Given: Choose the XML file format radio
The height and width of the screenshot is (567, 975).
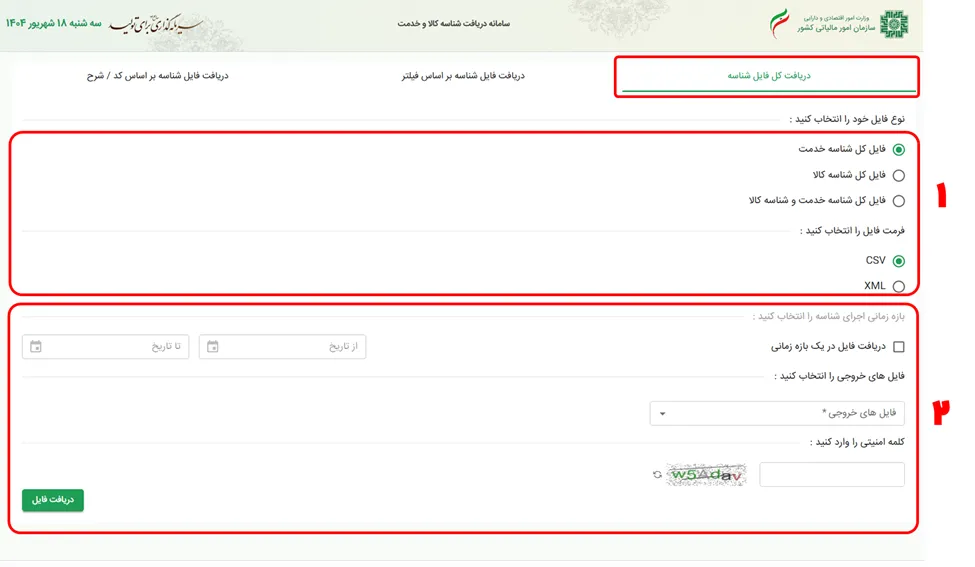Looking at the screenshot, I should pos(899,287).
